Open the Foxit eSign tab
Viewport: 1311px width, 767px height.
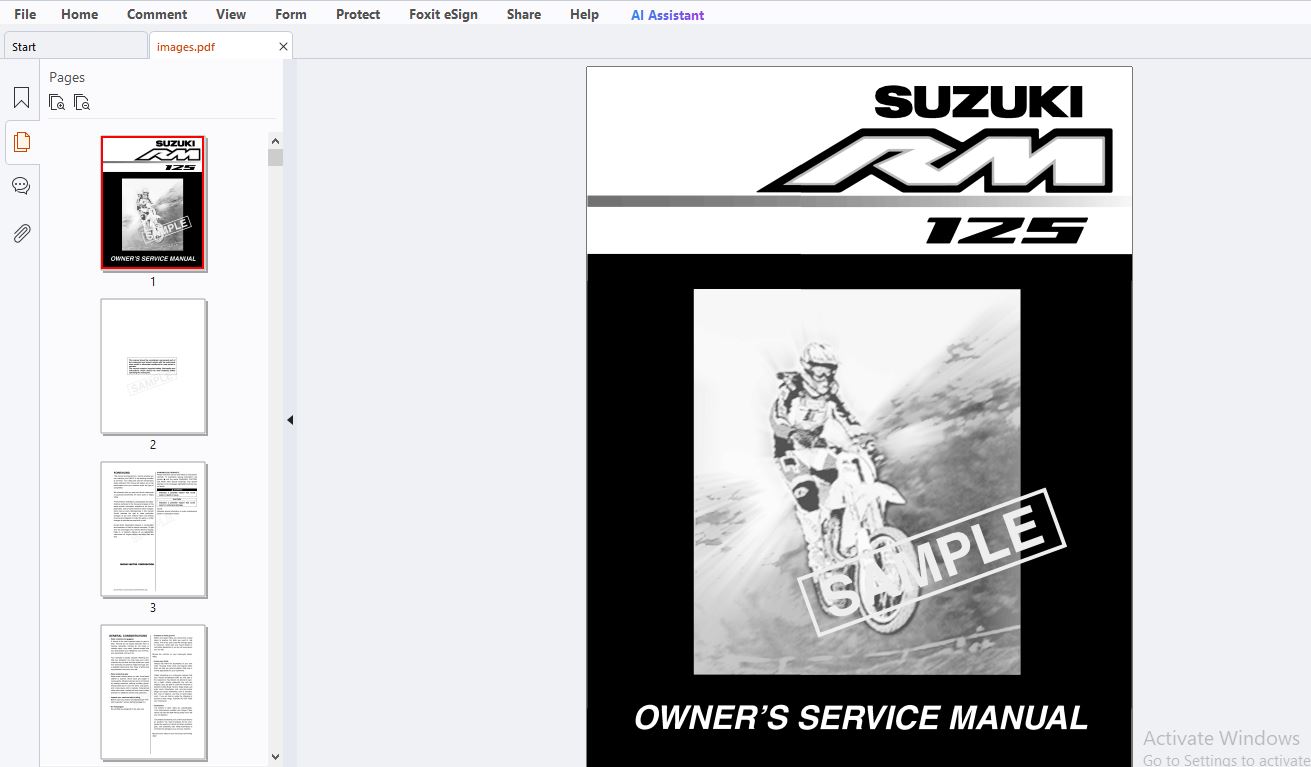pyautogui.click(x=443, y=14)
